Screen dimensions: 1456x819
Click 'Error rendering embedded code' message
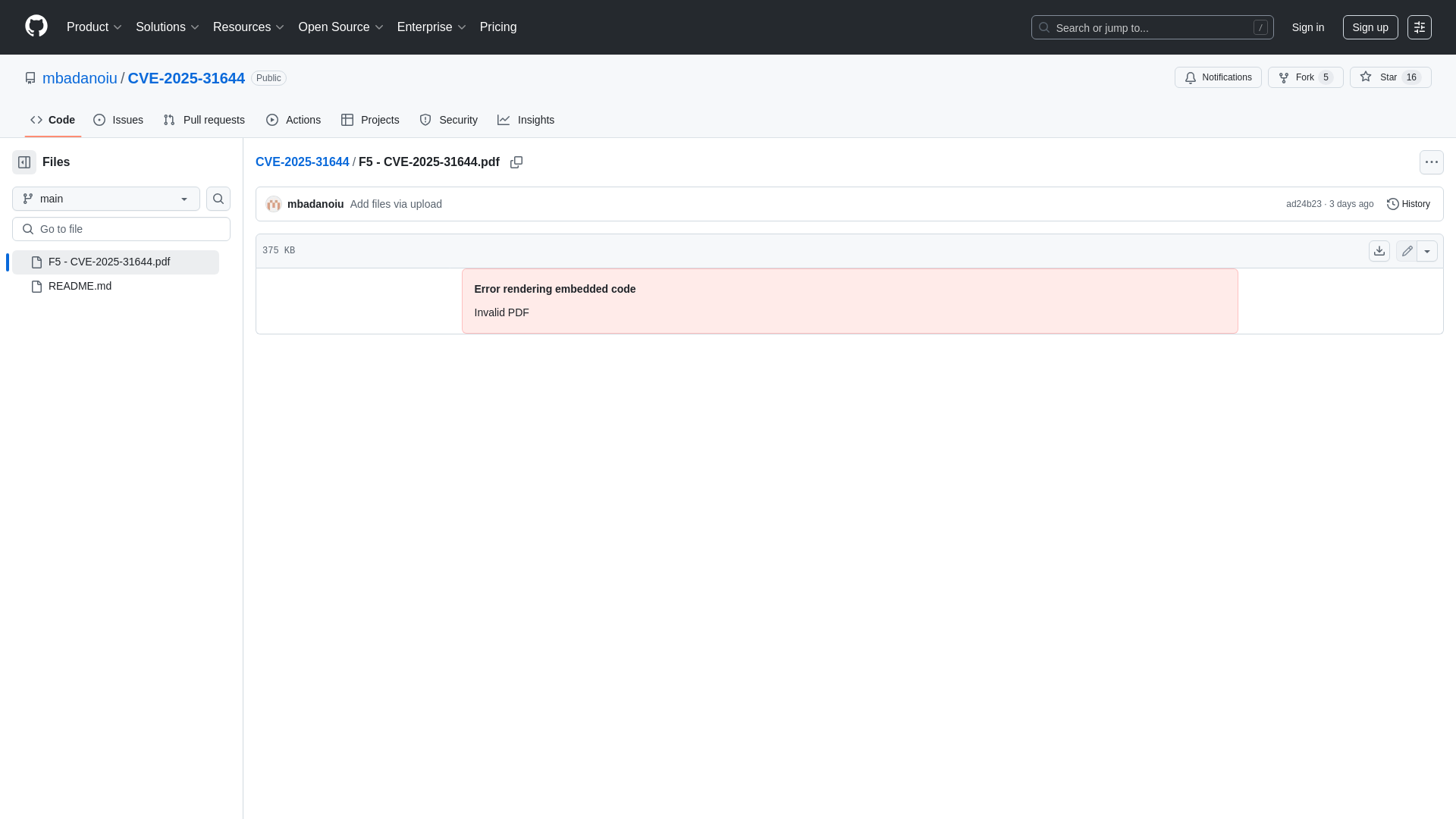[554, 289]
